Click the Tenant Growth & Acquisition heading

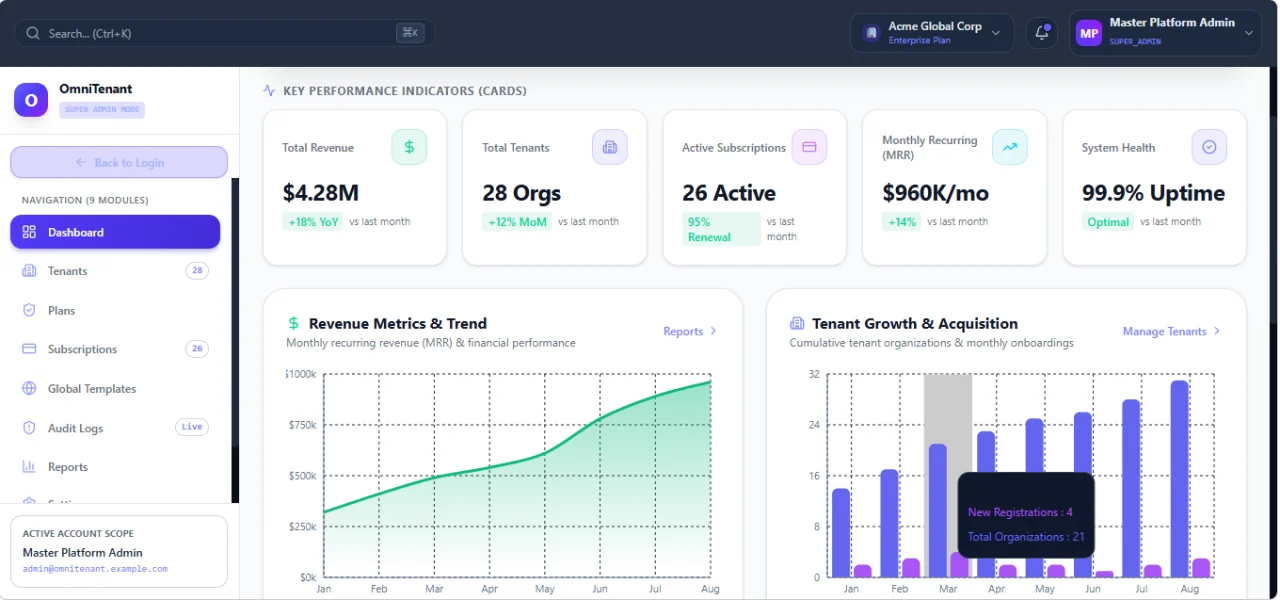click(915, 323)
